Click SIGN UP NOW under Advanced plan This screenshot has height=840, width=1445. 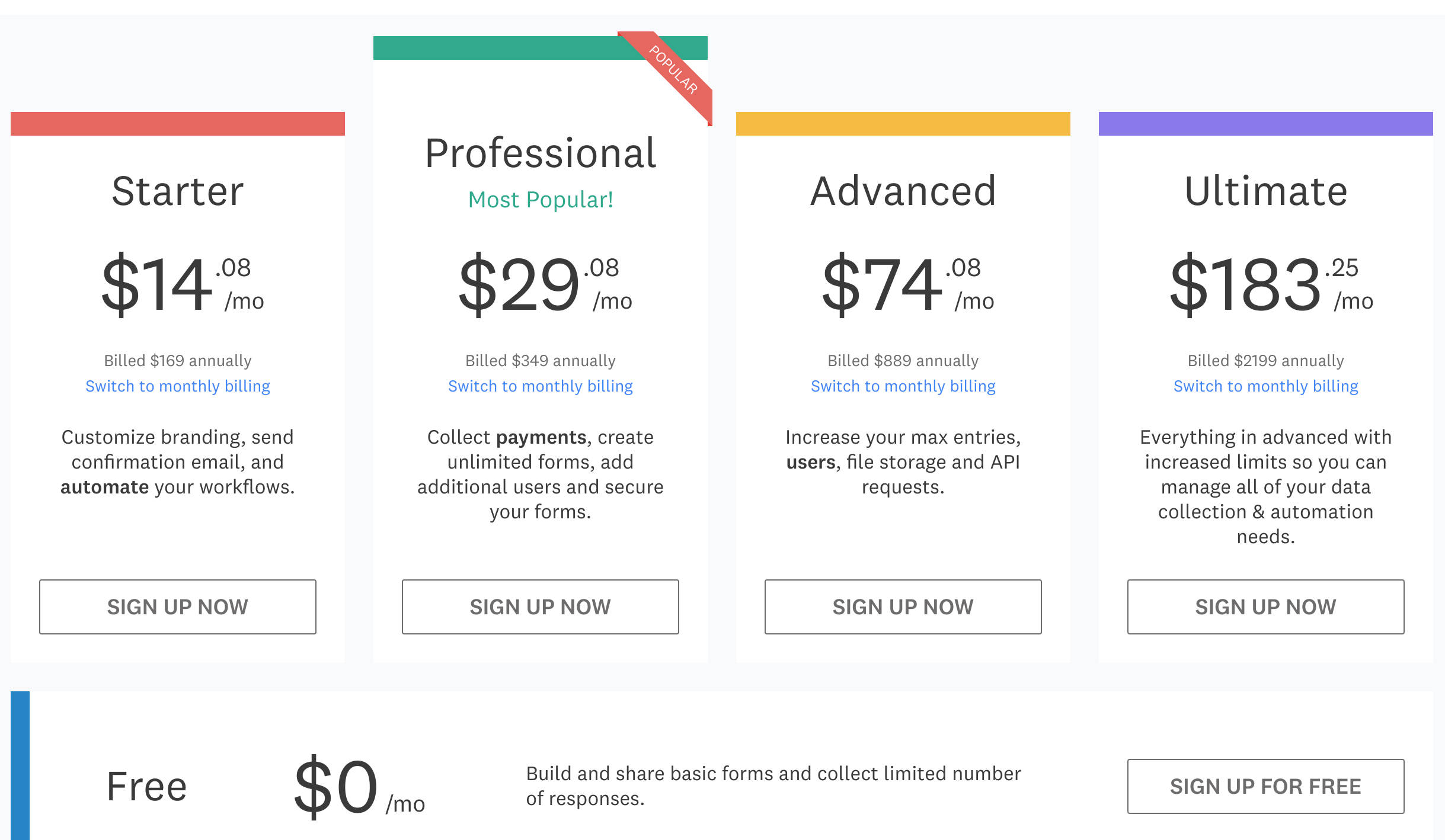(903, 607)
